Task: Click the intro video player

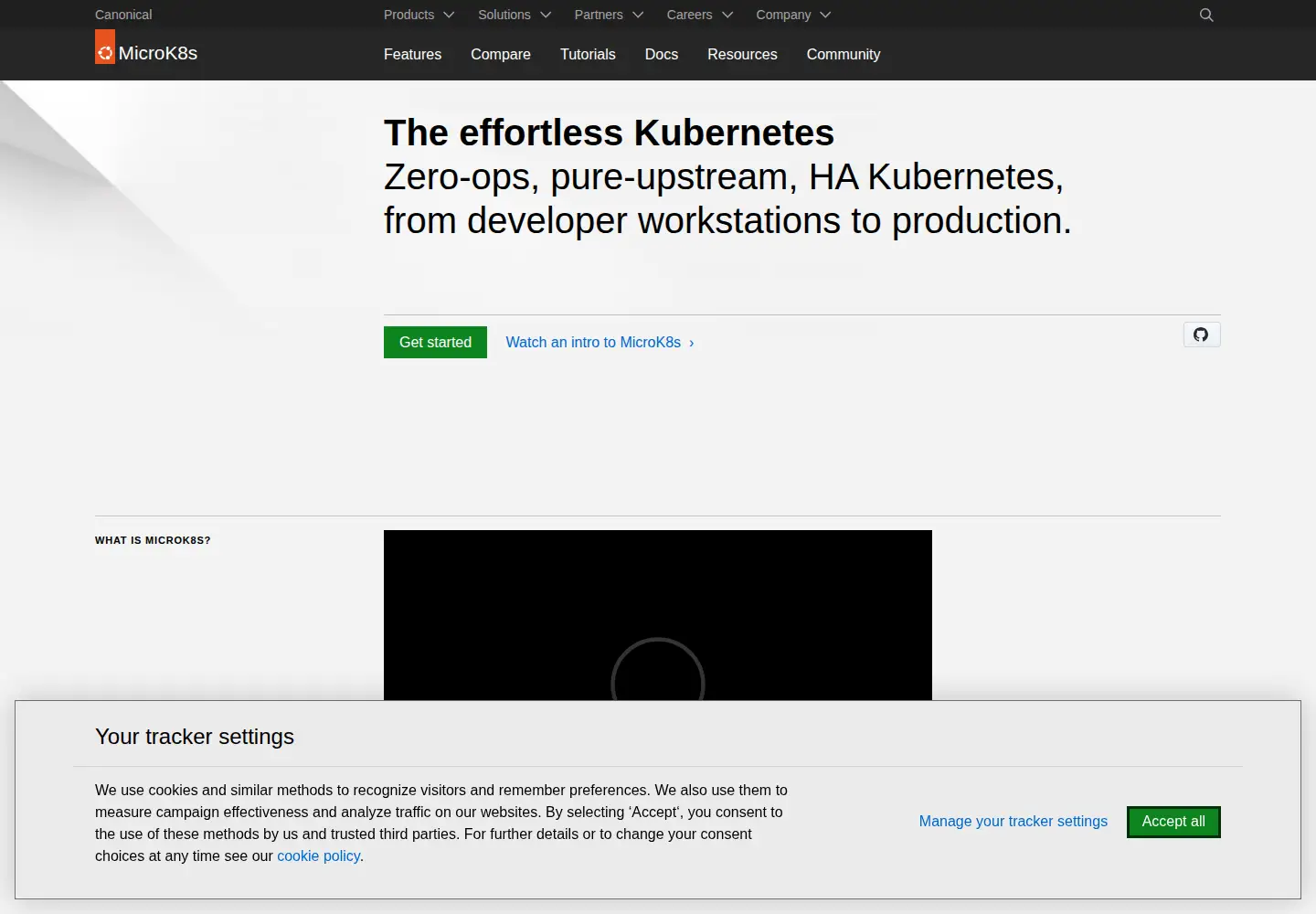Action: (x=658, y=615)
